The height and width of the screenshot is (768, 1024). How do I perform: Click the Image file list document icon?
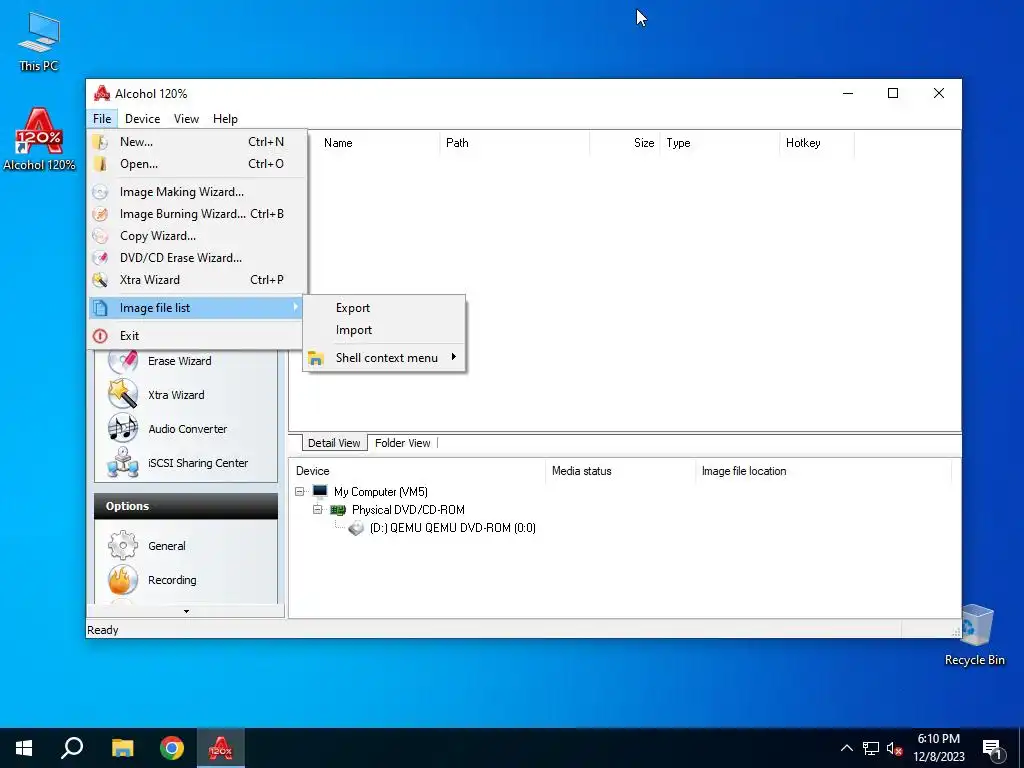click(x=100, y=308)
